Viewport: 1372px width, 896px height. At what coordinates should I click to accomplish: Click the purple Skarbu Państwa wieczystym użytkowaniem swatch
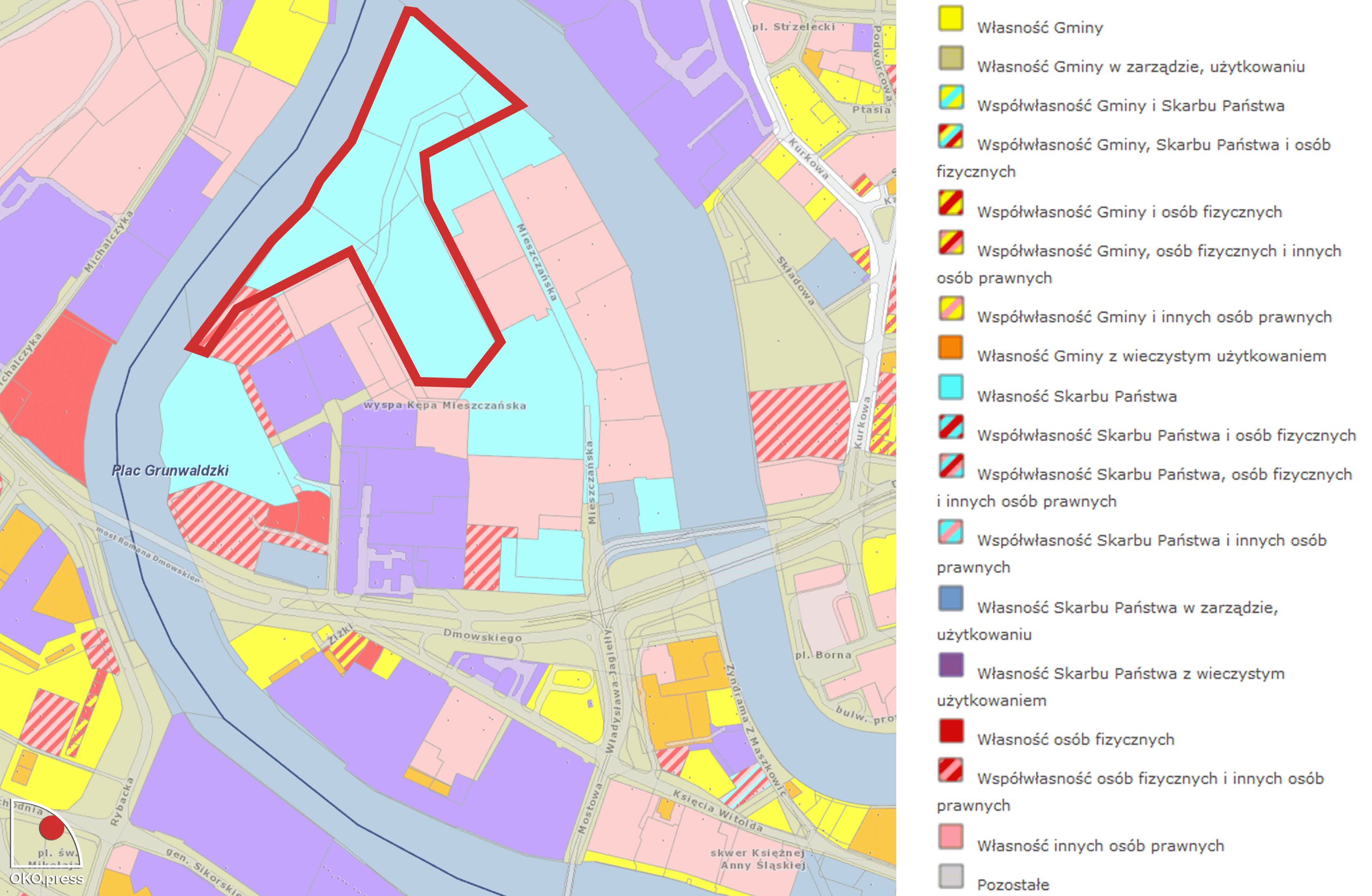950,665
